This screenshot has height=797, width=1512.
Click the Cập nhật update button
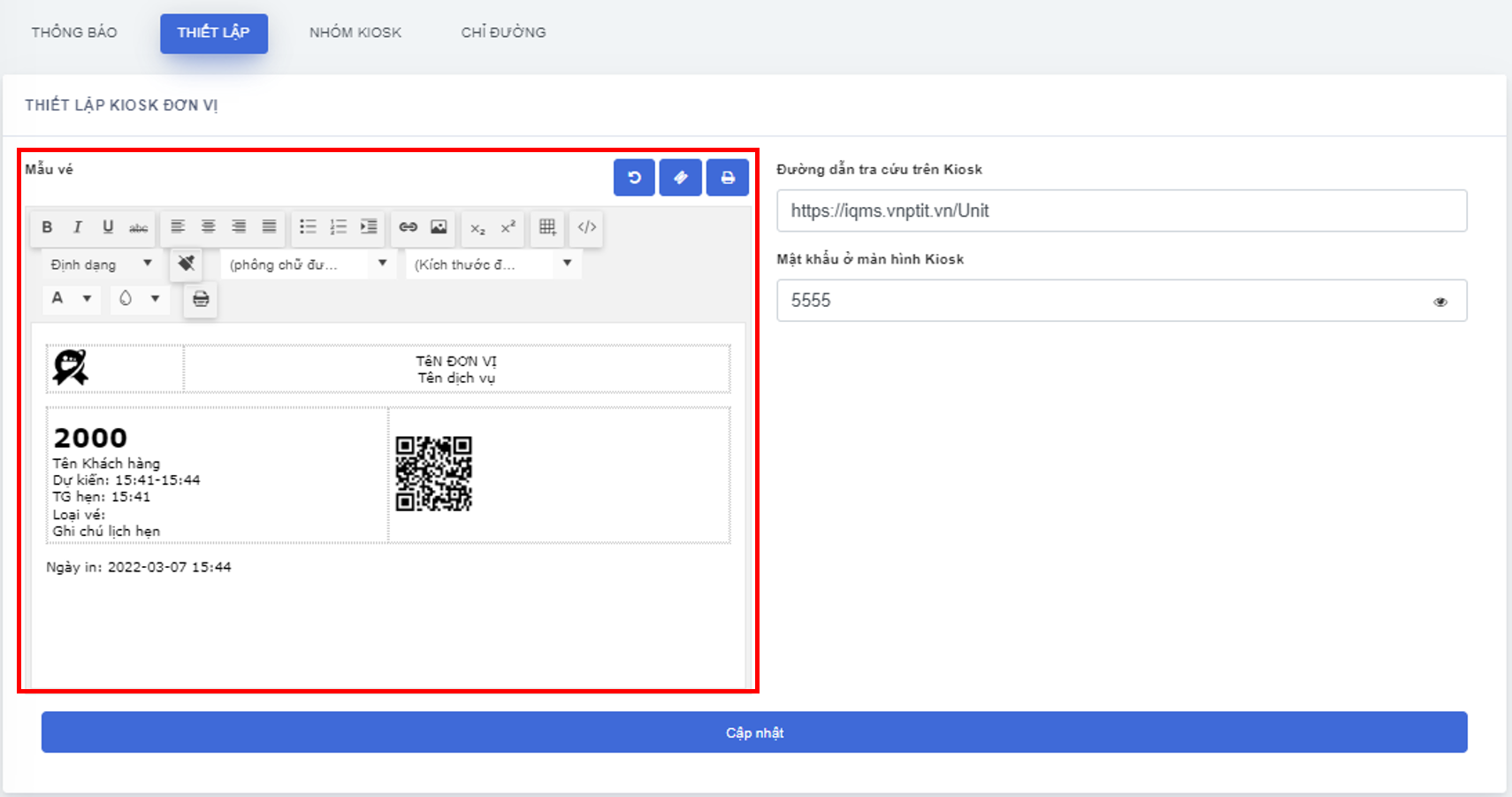(754, 732)
